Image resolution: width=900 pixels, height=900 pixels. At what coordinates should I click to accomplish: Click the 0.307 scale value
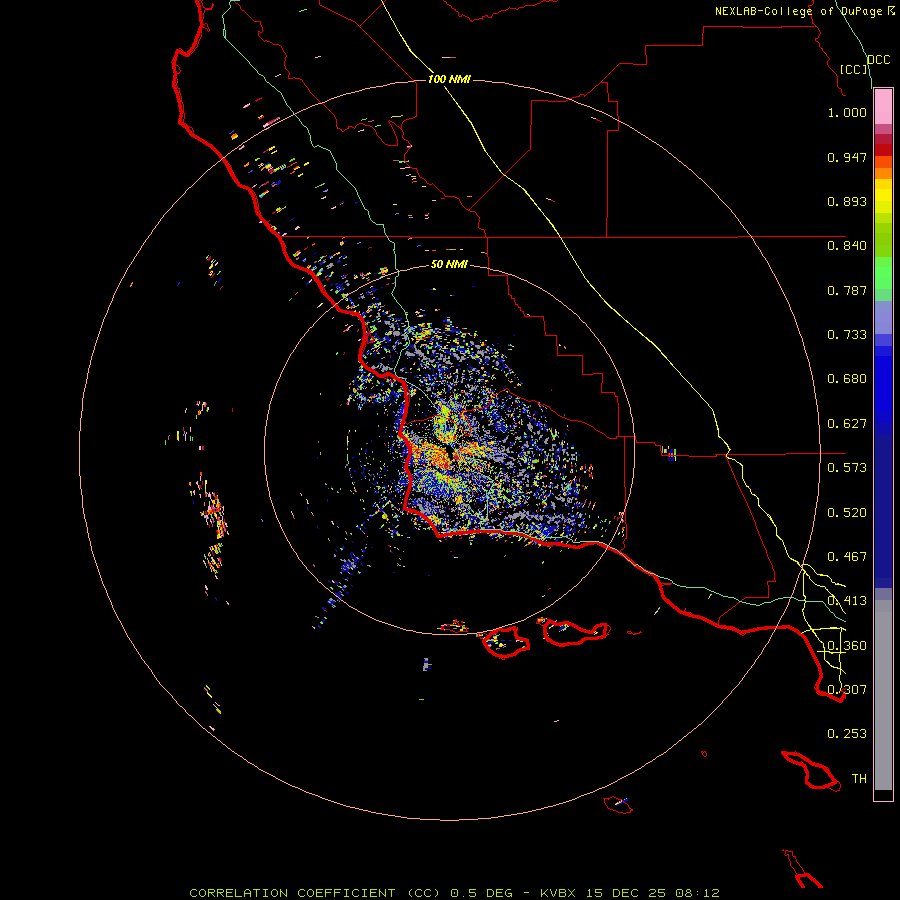click(x=847, y=690)
